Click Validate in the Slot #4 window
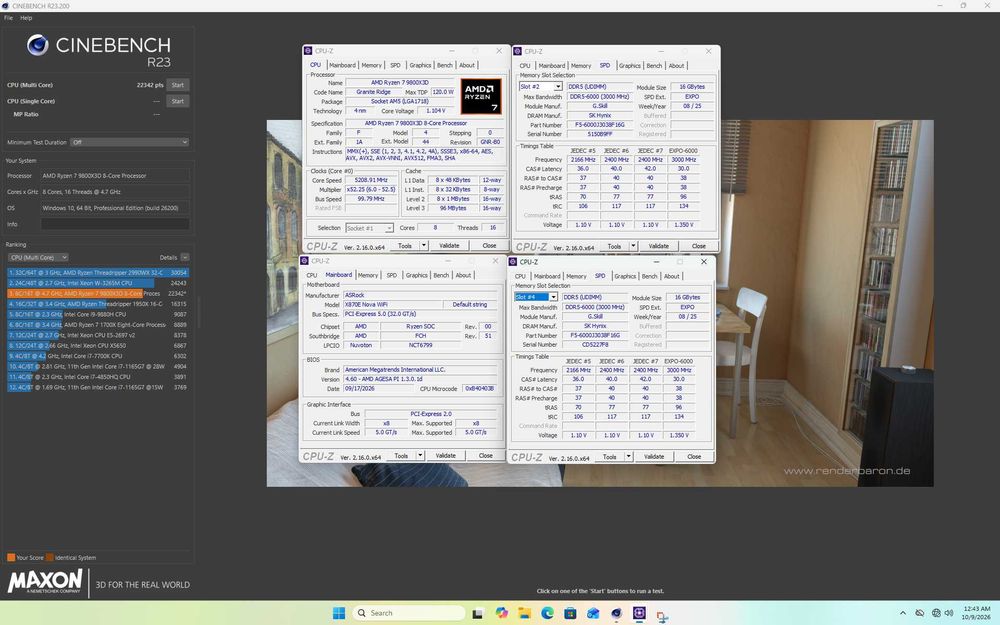This screenshot has height=625, width=1000. (654, 456)
